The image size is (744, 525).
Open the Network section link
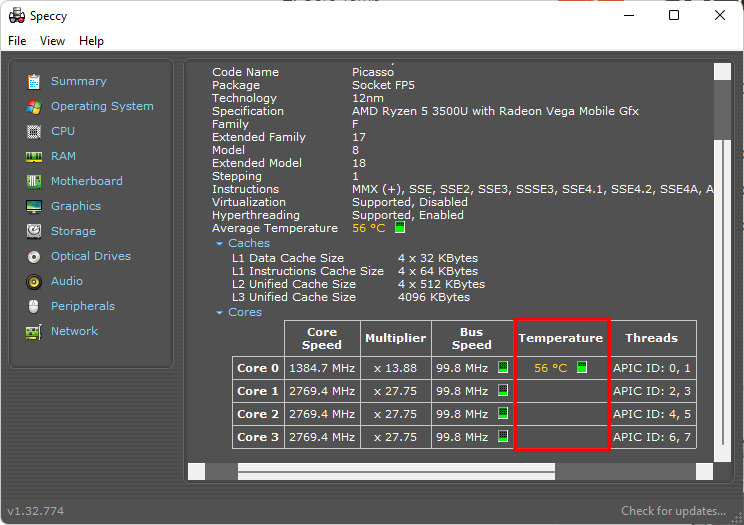click(x=74, y=331)
